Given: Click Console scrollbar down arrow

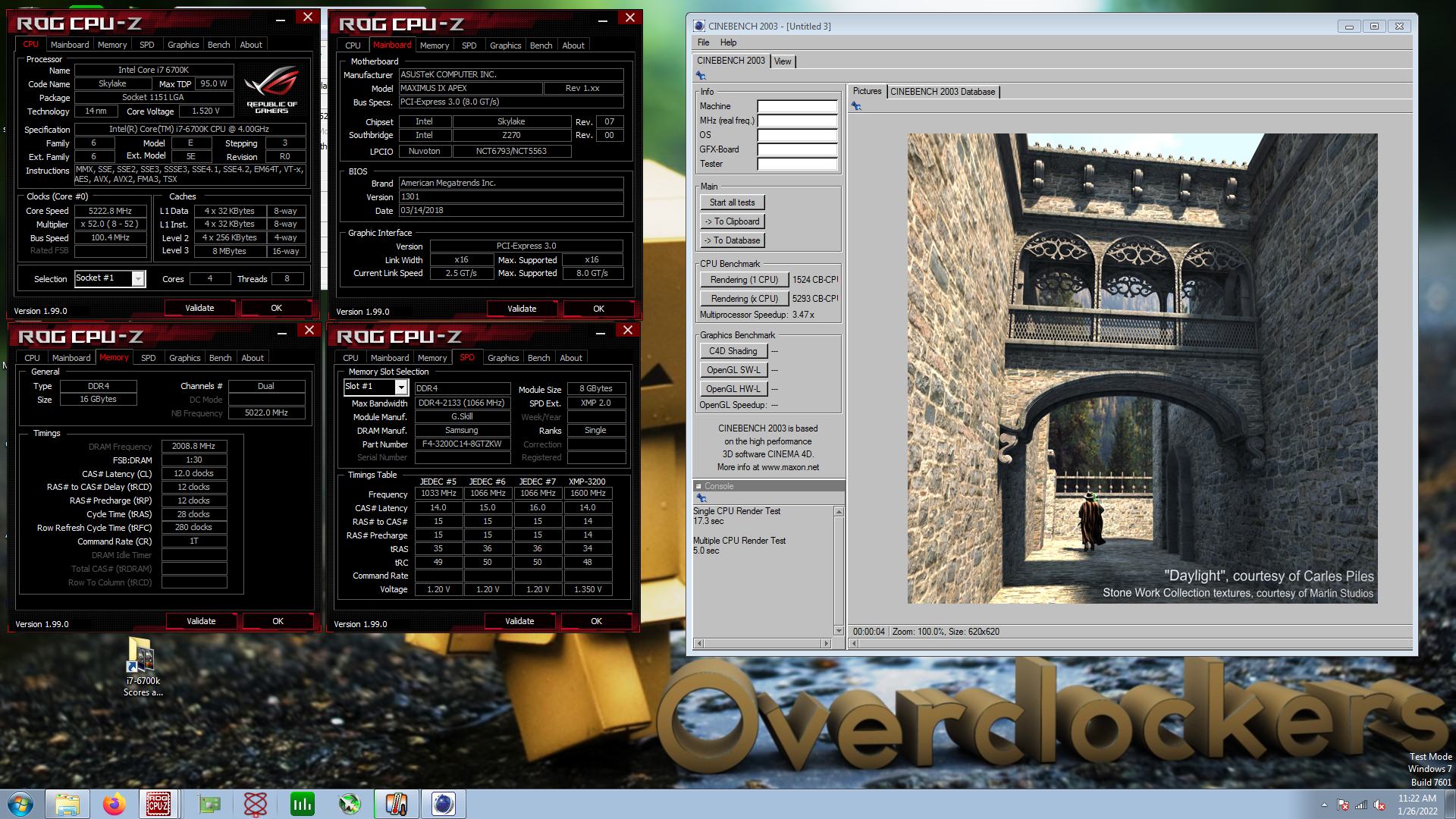Looking at the screenshot, I should point(839,630).
